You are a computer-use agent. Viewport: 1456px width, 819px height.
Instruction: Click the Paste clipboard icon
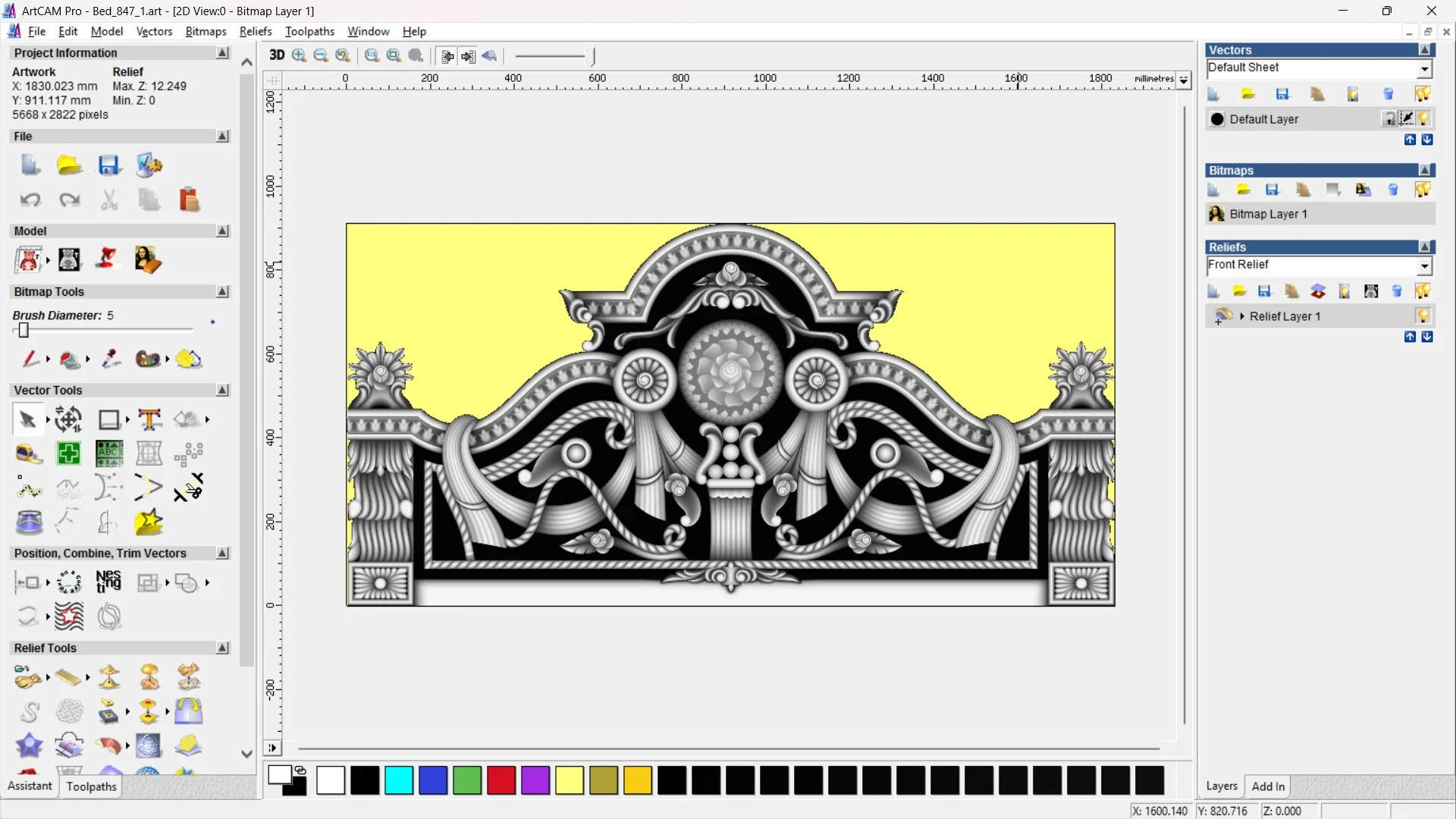[x=189, y=200]
